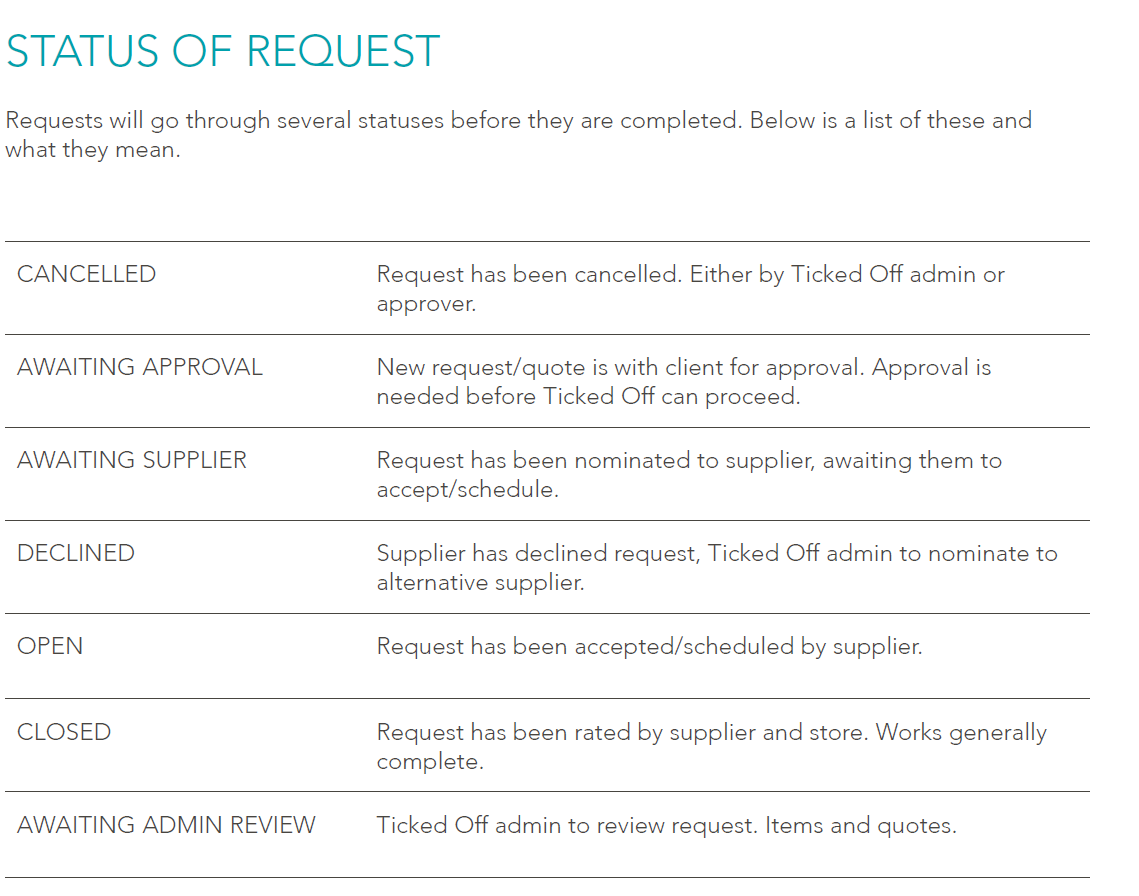Image resolution: width=1139 pixels, height=896 pixels.
Task: Click the AWAITING ADMIN REVIEW description text
Action: coord(666,825)
